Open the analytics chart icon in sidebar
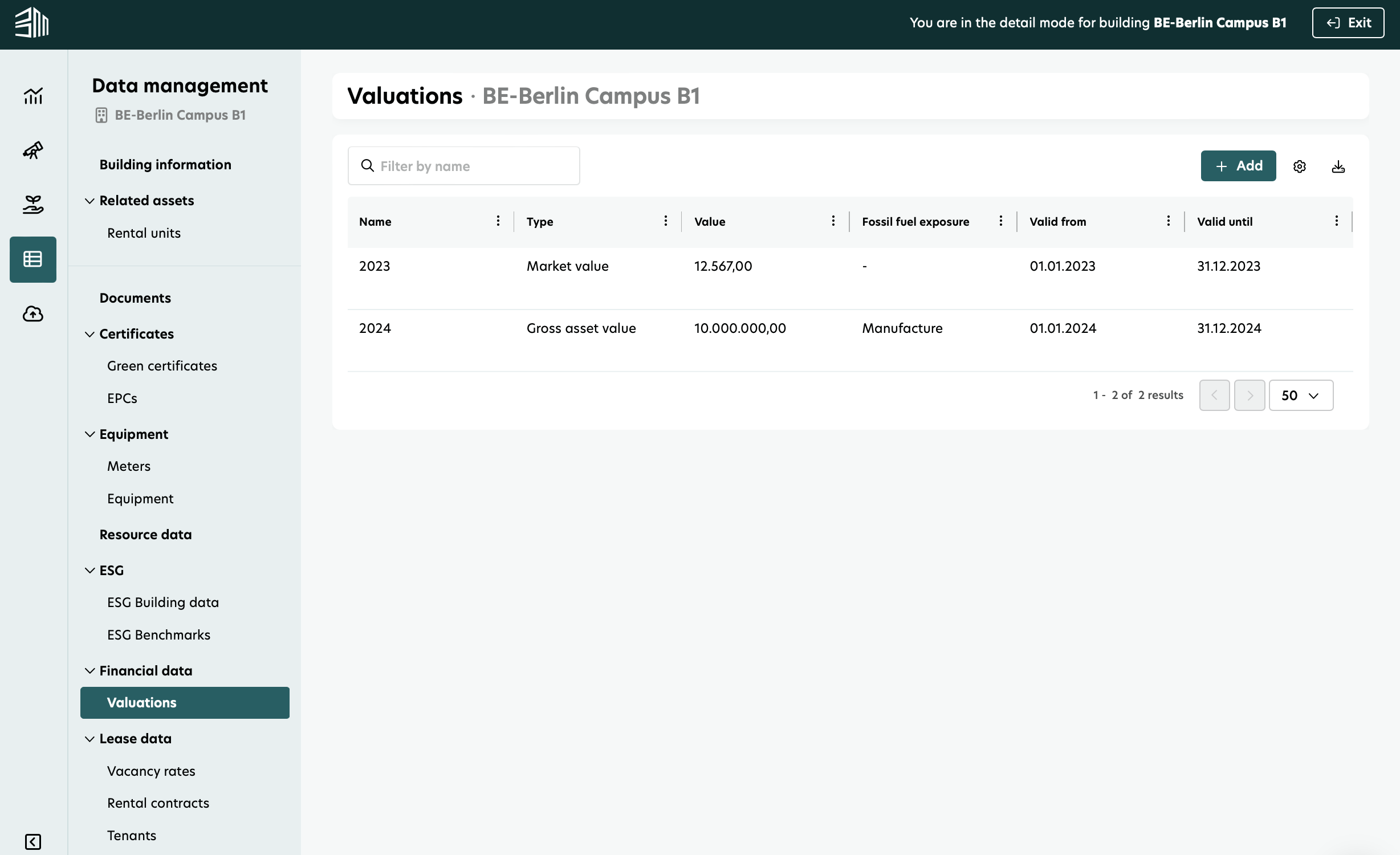The height and width of the screenshot is (855, 1400). [x=32, y=96]
